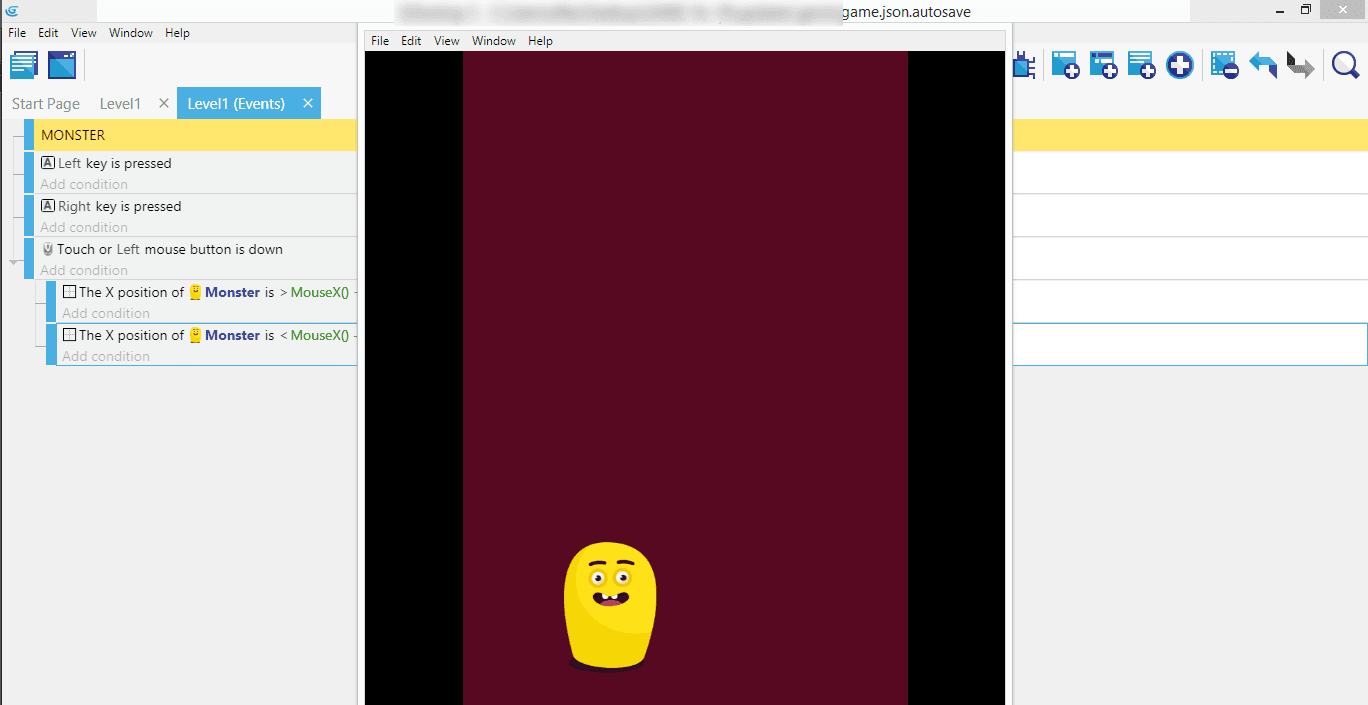Click the yellow Monster in the preview
This screenshot has height=705, width=1368.
[610, 605]
